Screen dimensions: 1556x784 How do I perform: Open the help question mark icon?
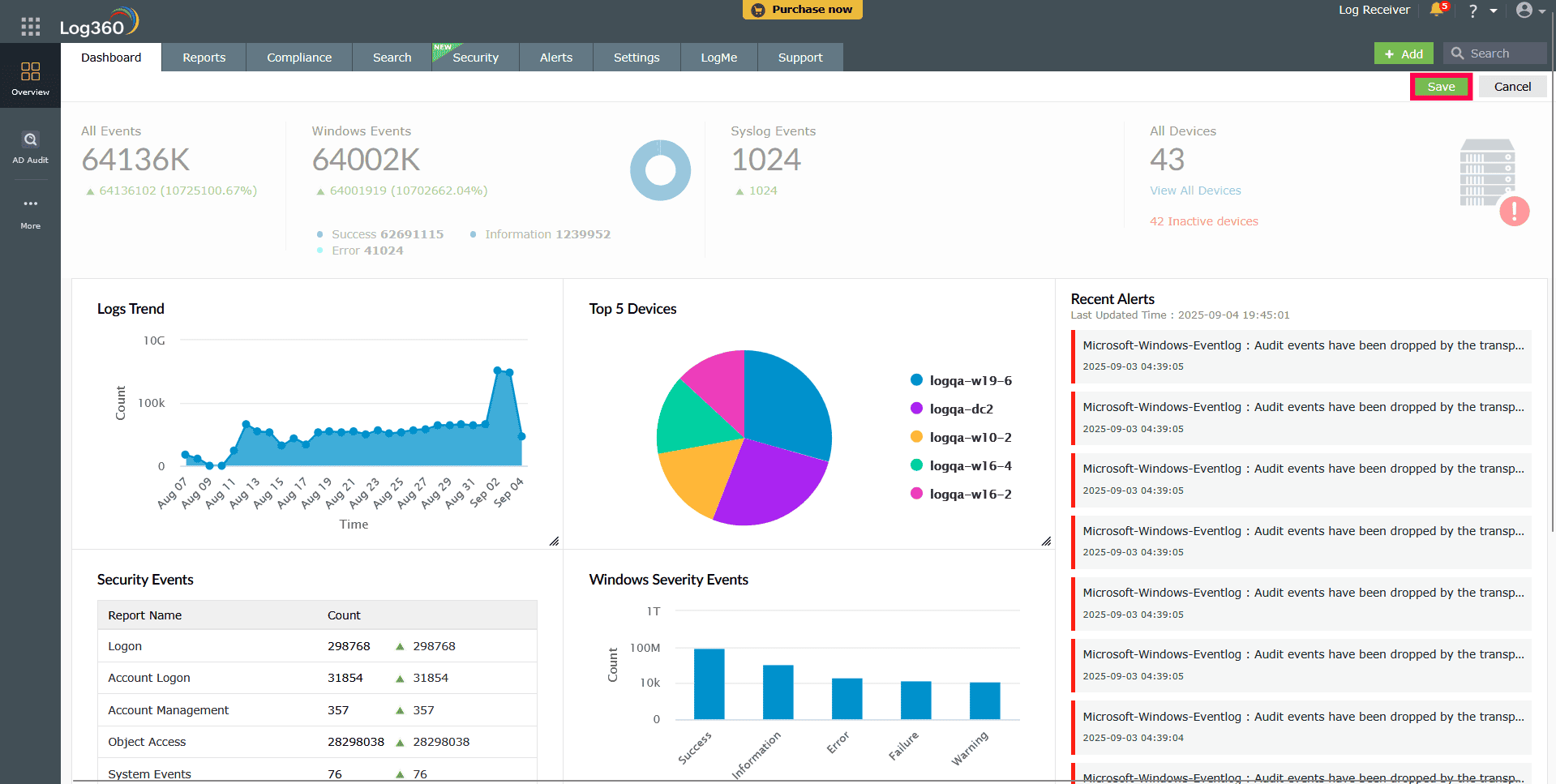click(1472, 11)
